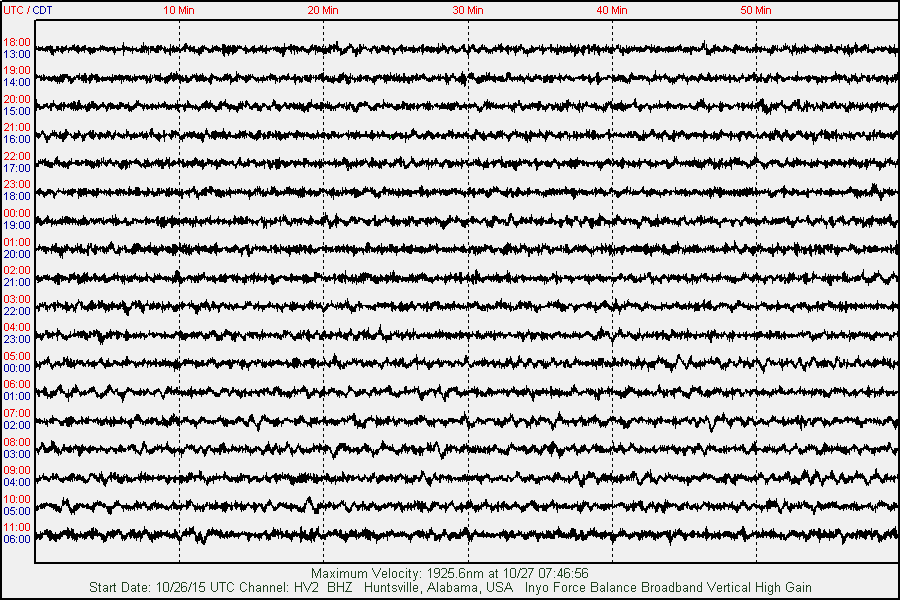
Task: Select the 06:00 CDT row label
Action: point(17,539)
